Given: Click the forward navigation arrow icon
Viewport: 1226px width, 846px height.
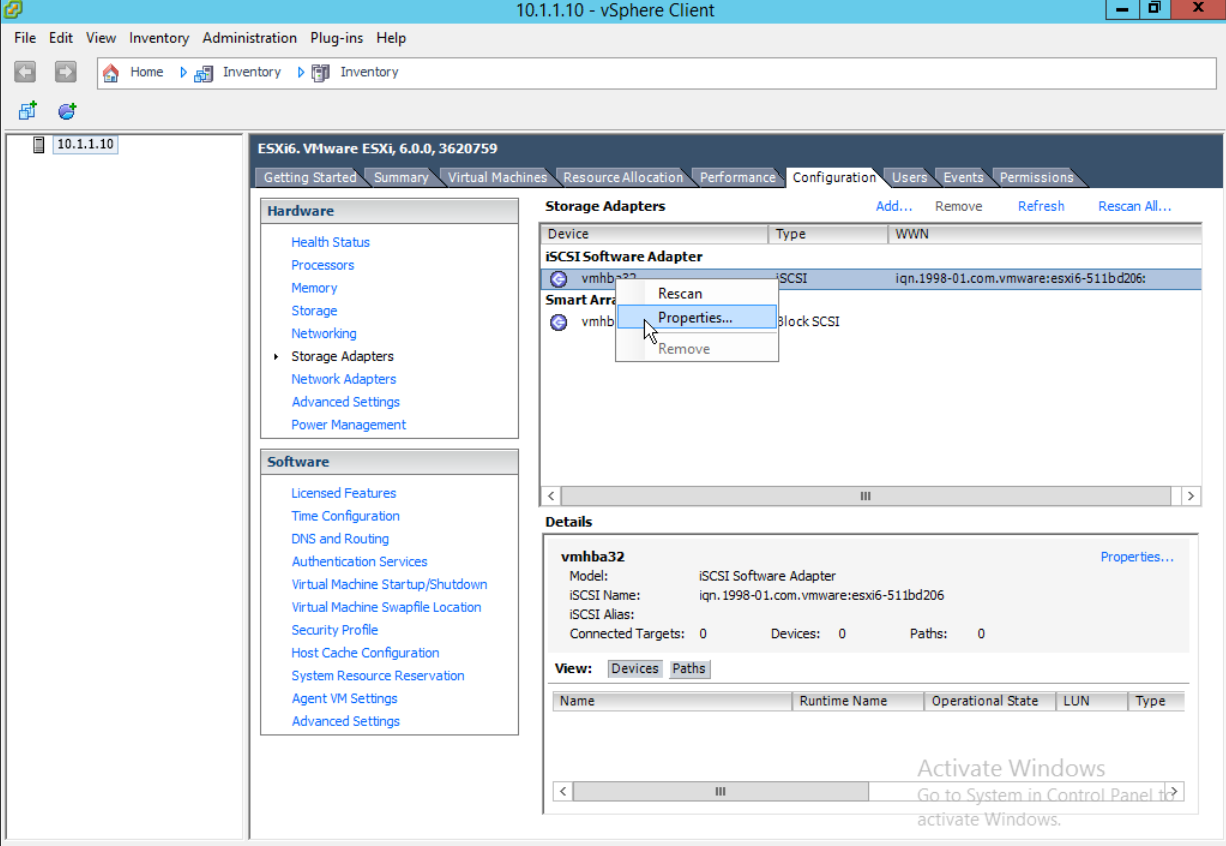Looking at the screenshot, I should (x=64, y=71).
